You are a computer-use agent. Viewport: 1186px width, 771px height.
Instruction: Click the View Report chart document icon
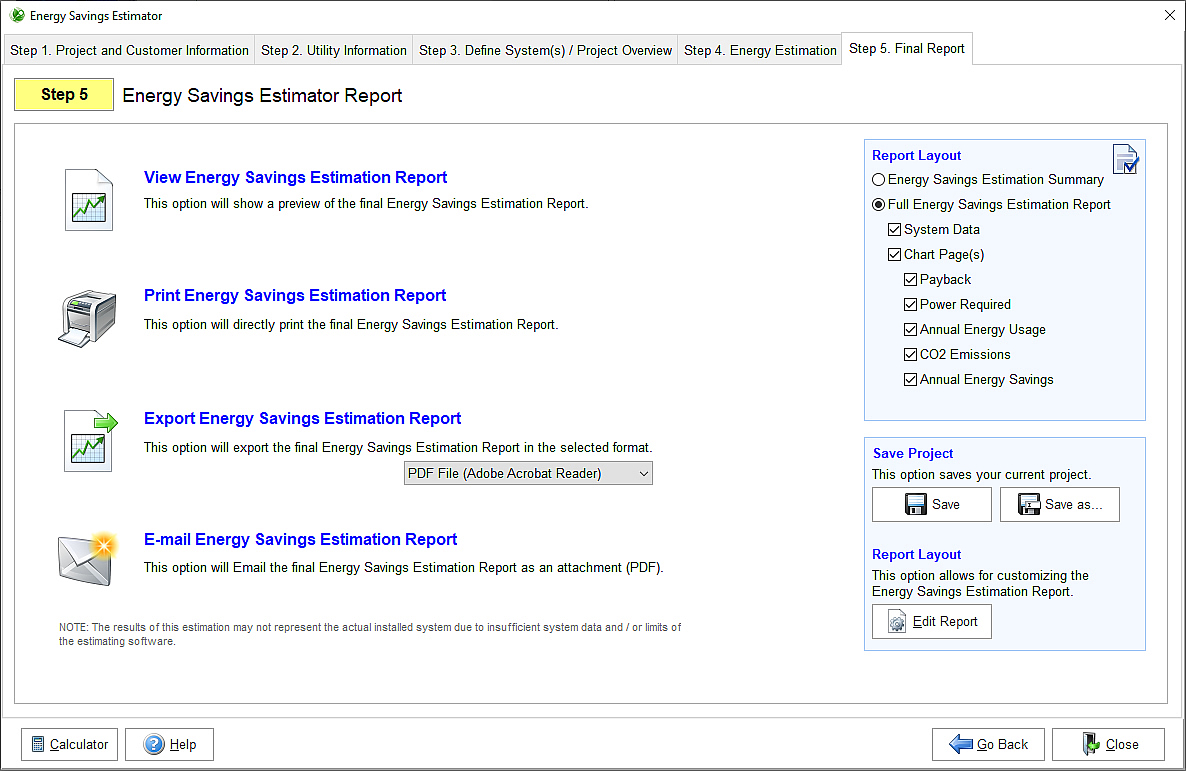(88, 200)
